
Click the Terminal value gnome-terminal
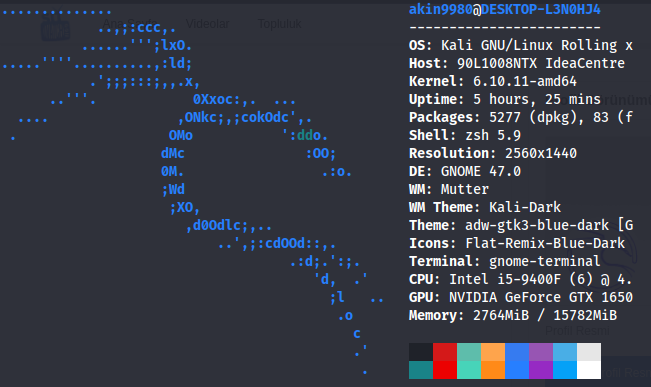point(545,262)
